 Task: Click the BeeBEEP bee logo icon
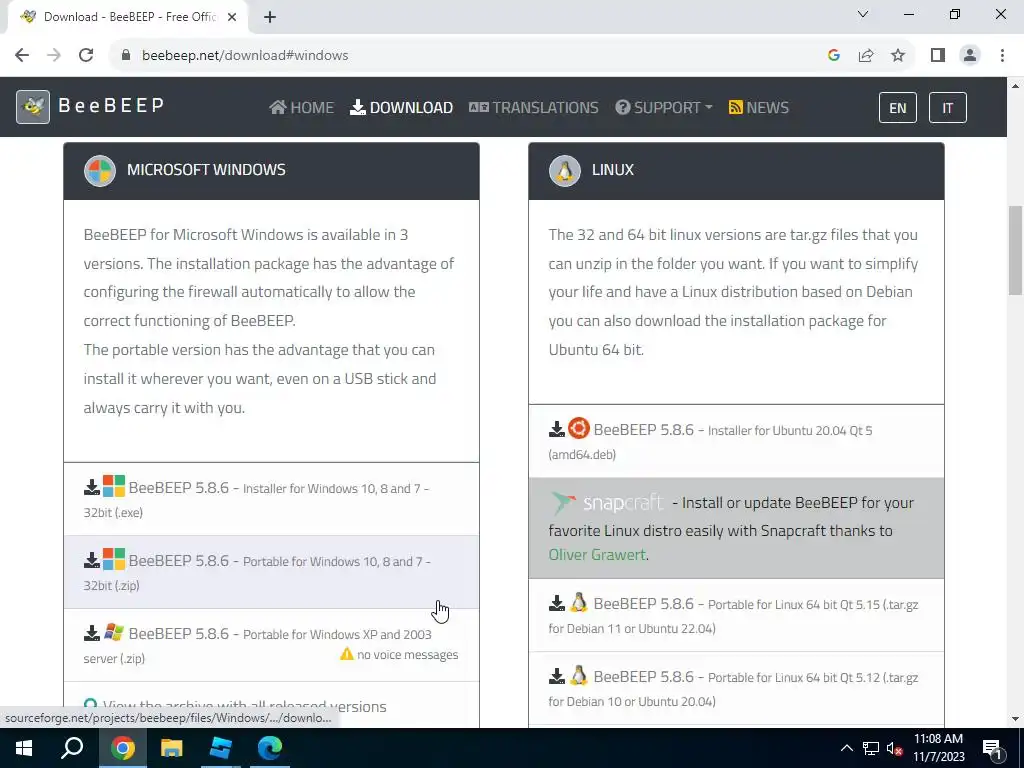point(33,106)
